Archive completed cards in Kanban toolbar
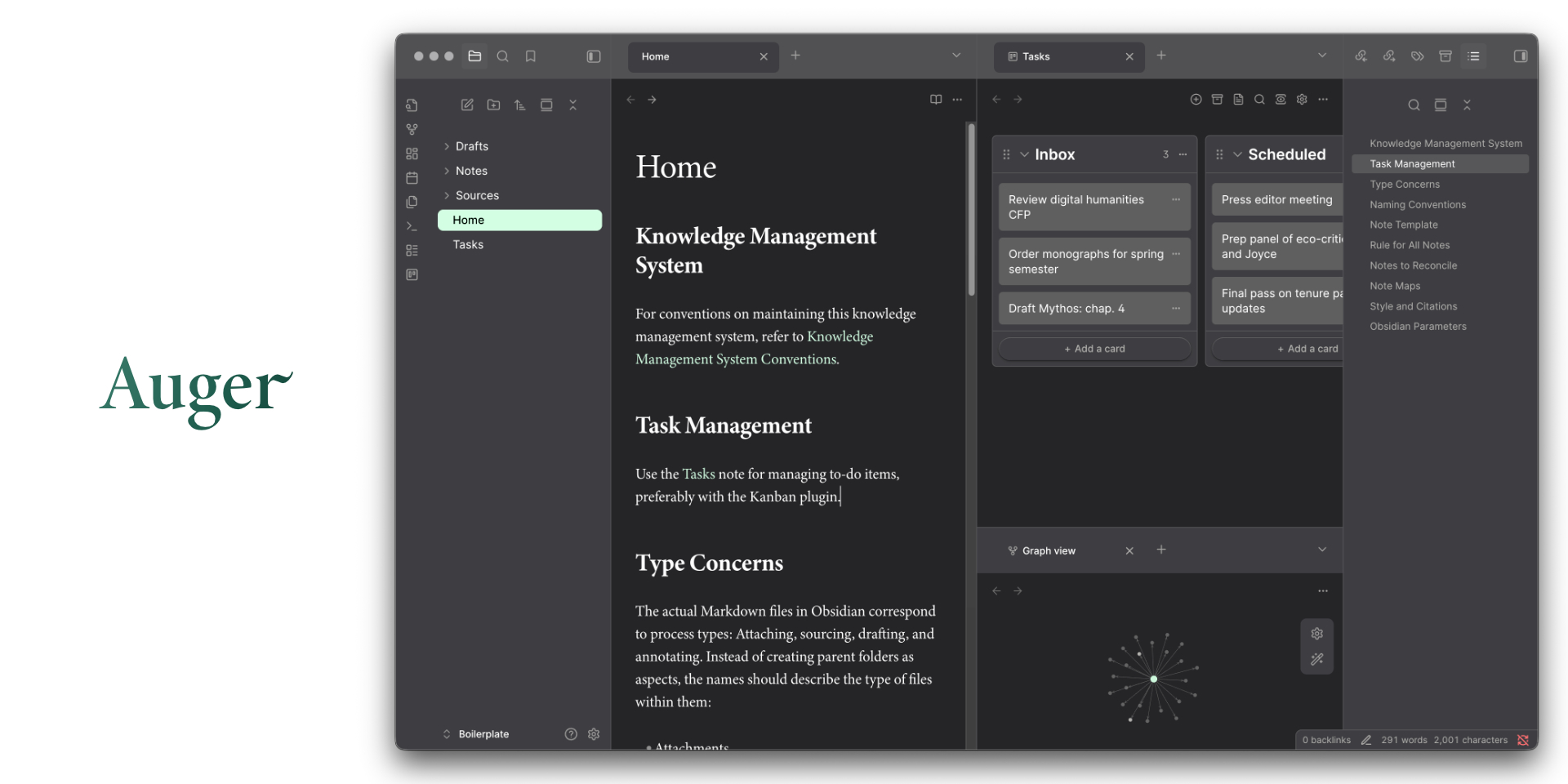Screen dimensions: 1568x784 tap(1217, 99)
